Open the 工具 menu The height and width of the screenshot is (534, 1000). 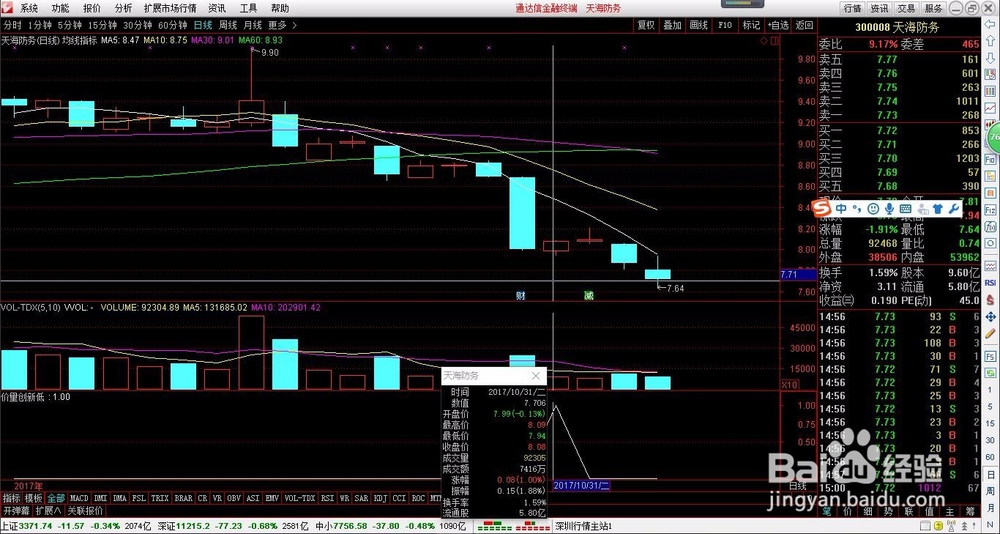[249, 8]
